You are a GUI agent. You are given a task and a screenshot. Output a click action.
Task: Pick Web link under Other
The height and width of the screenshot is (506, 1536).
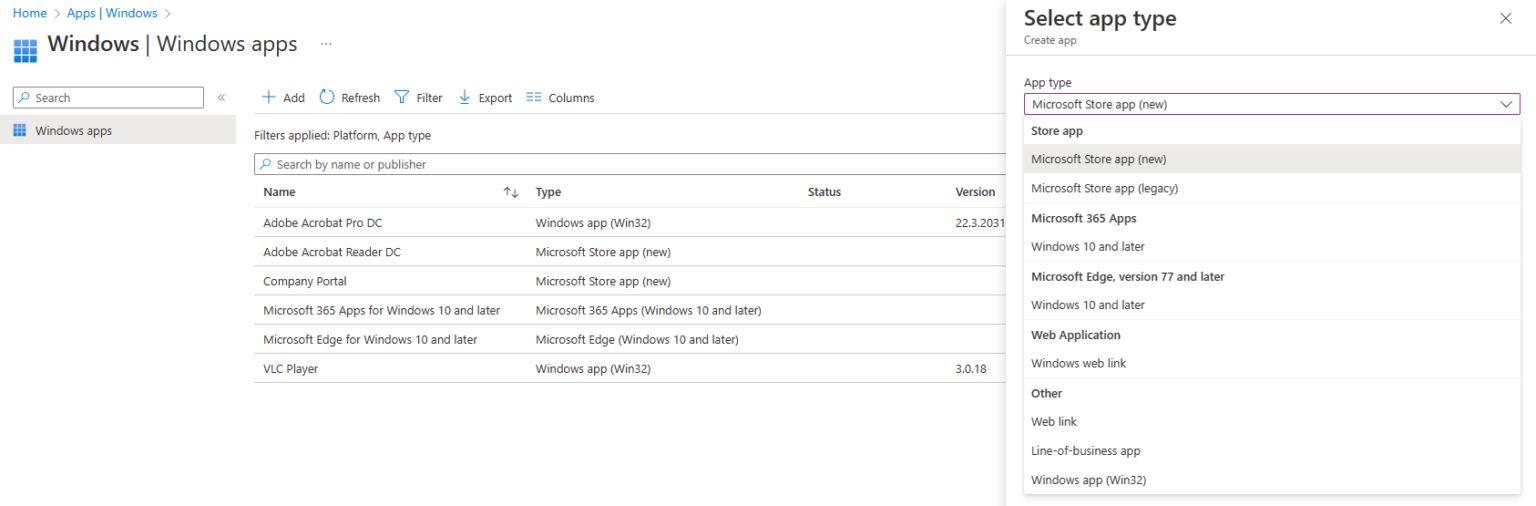(x=1272, y=422)
